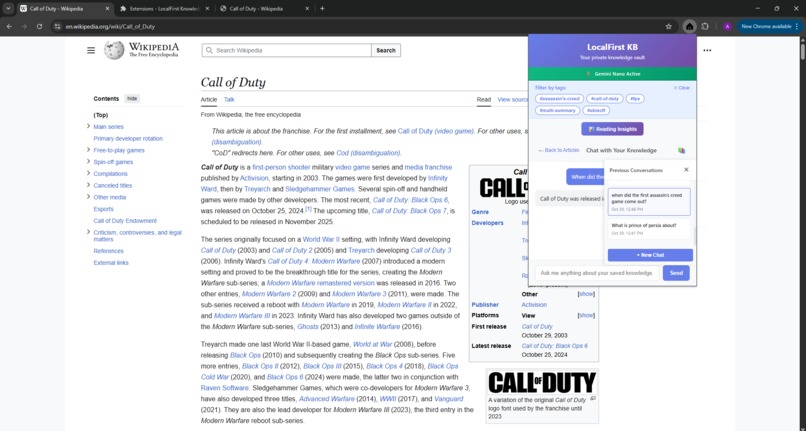Expand the Free-to-play games section

point(88,150)
